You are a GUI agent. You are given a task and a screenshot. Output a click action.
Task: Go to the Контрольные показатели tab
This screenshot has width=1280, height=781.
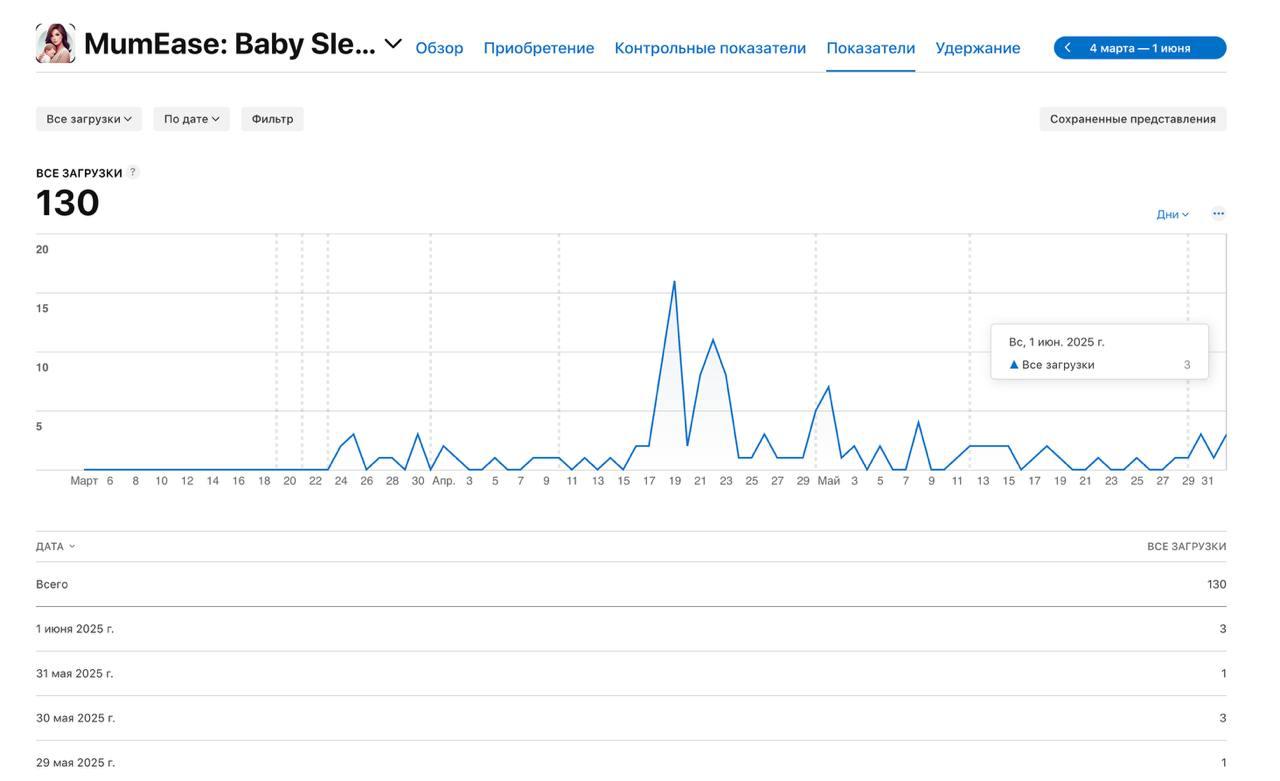tap(710, 48)
